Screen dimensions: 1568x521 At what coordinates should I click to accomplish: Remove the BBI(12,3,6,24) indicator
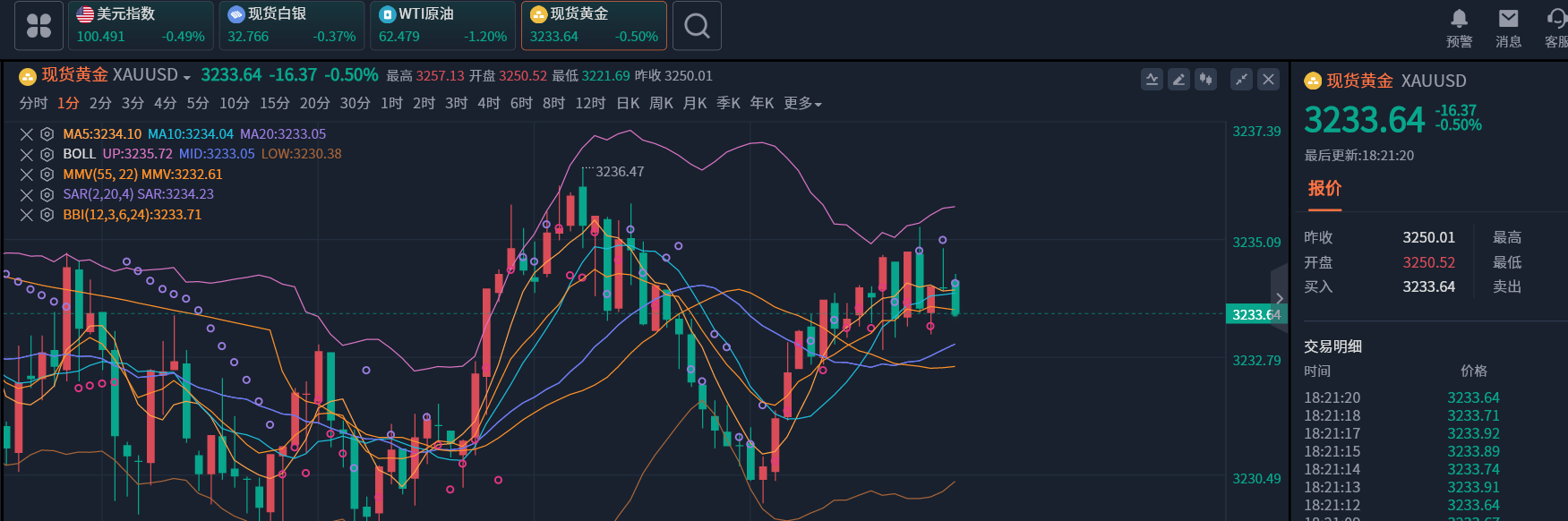click(x=27, y=215)
